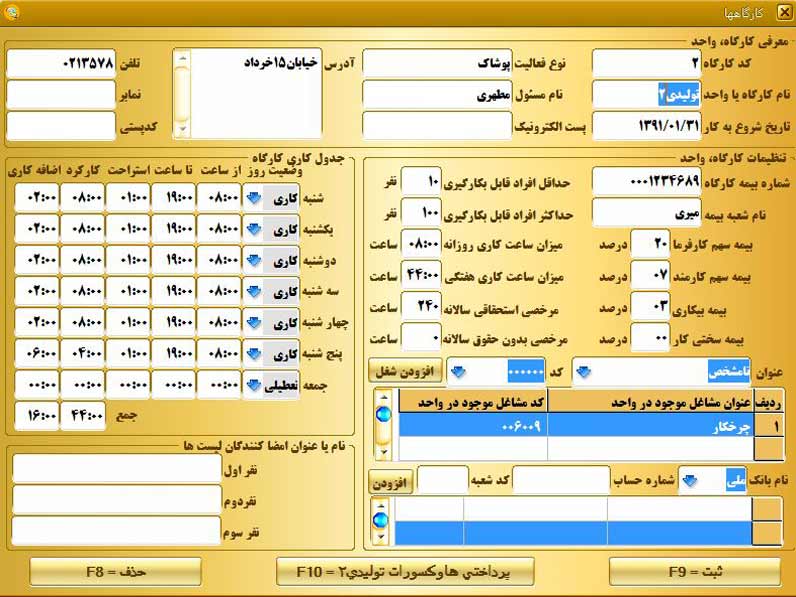
Task: Open day status dropdown for سه شنبه
Action: coord(253,292)
